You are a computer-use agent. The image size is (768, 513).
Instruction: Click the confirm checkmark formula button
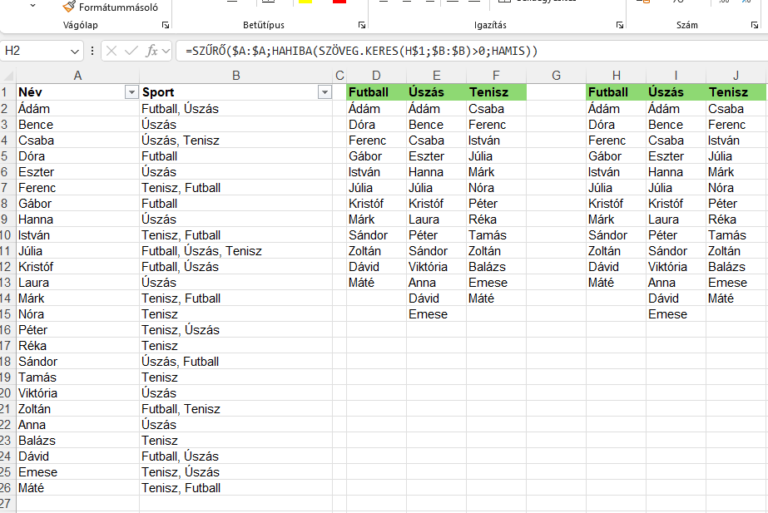[131, 51]
